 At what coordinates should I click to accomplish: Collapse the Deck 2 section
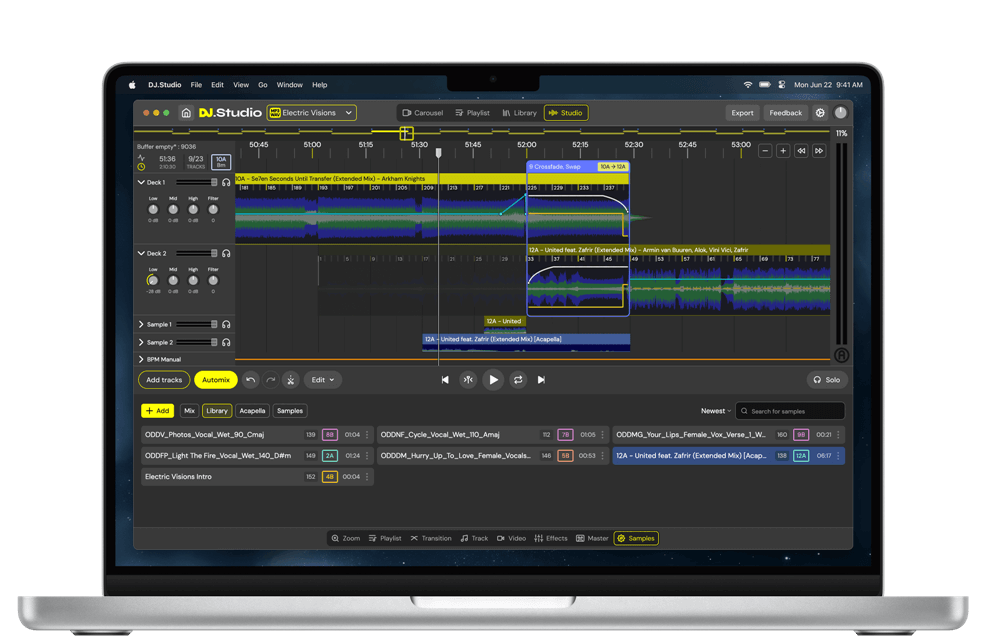(x=141, y=254)
